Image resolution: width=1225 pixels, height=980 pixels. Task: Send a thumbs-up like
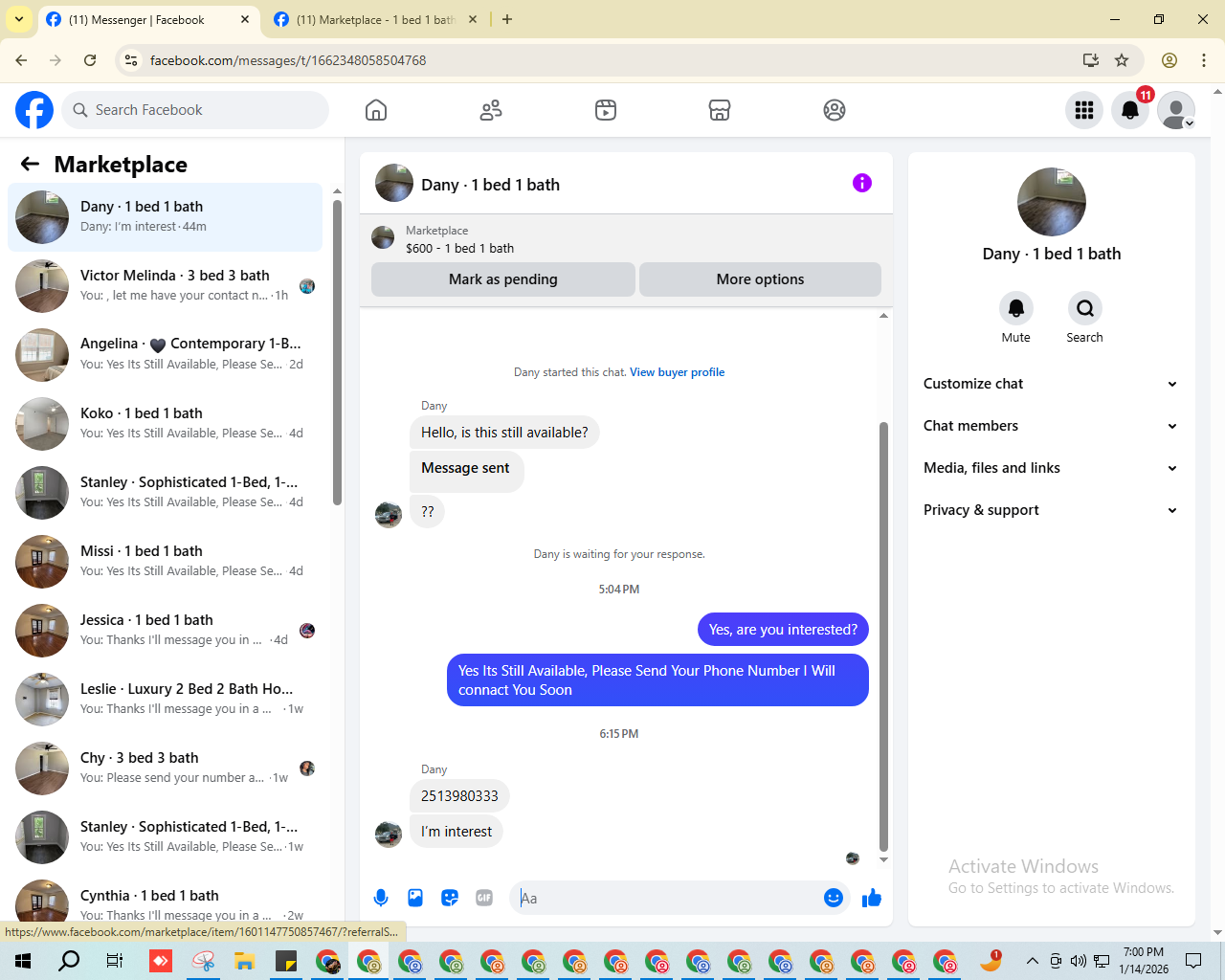click(872, 898)
